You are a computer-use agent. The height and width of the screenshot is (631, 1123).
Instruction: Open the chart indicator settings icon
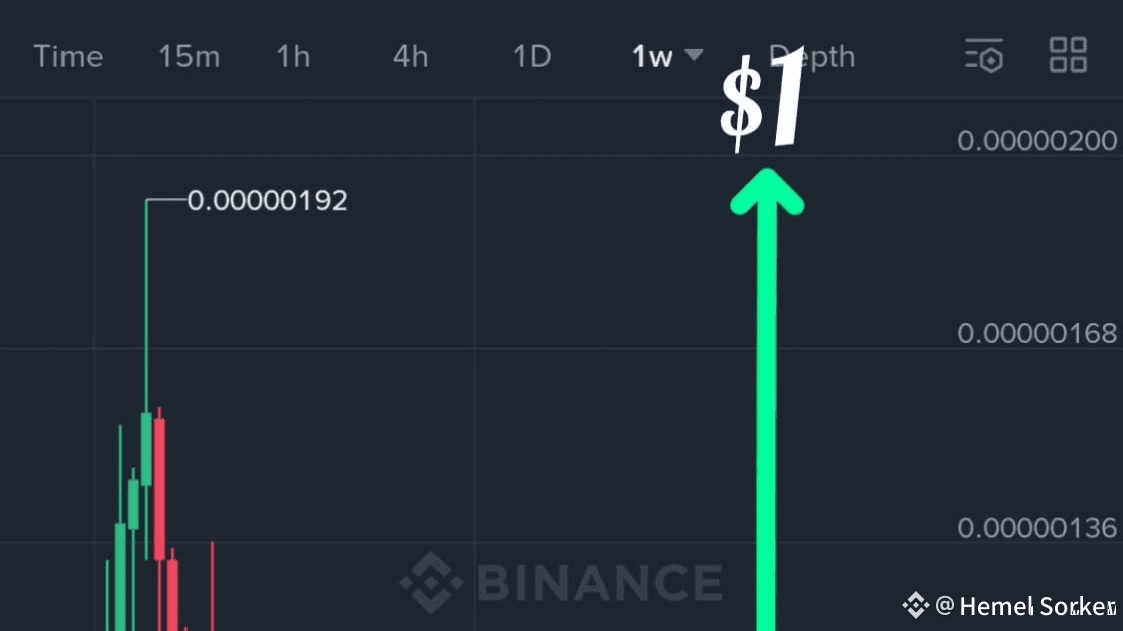984,55
